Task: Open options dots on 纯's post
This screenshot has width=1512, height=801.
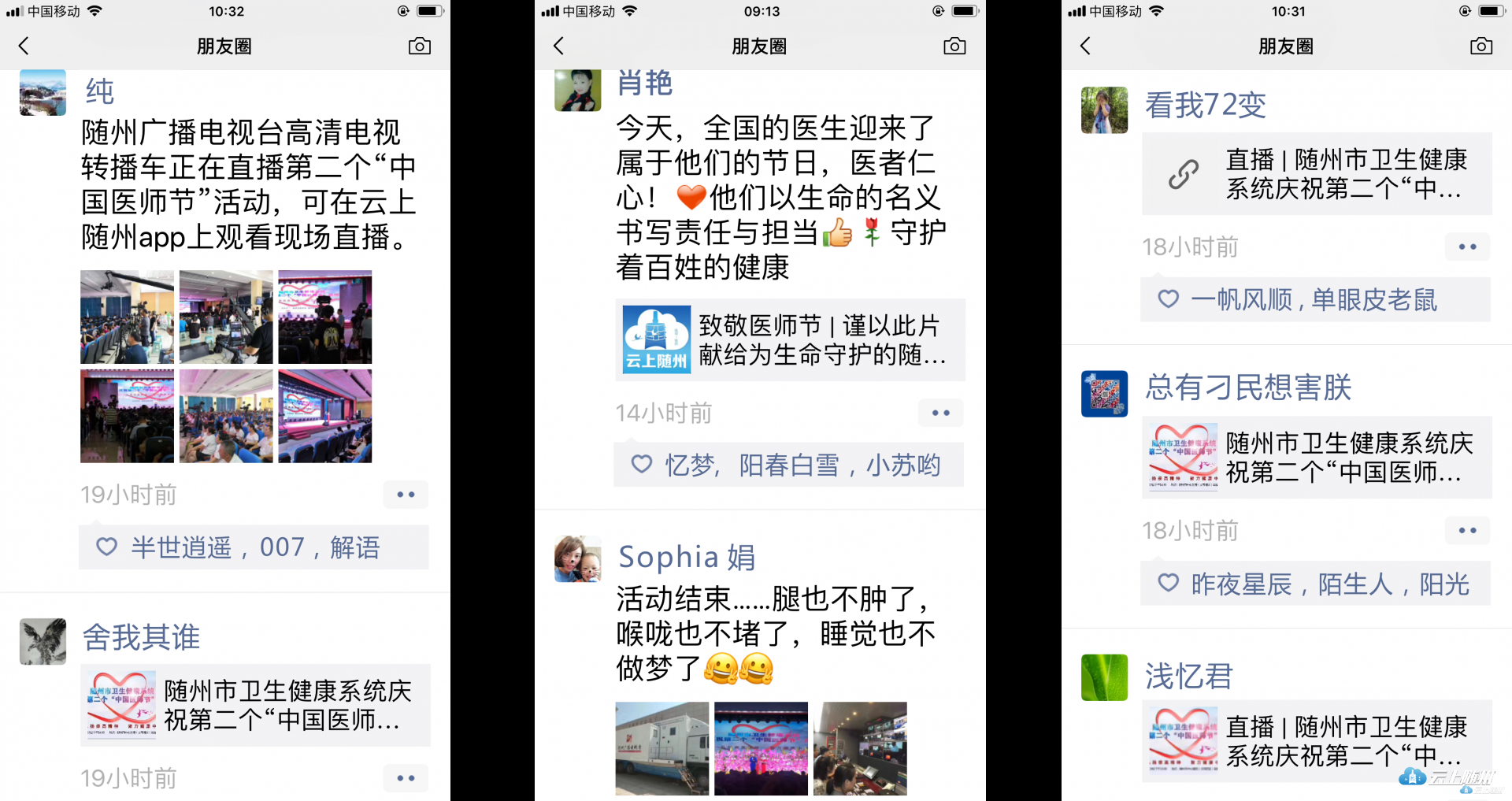Action: (x=406, y=495)
